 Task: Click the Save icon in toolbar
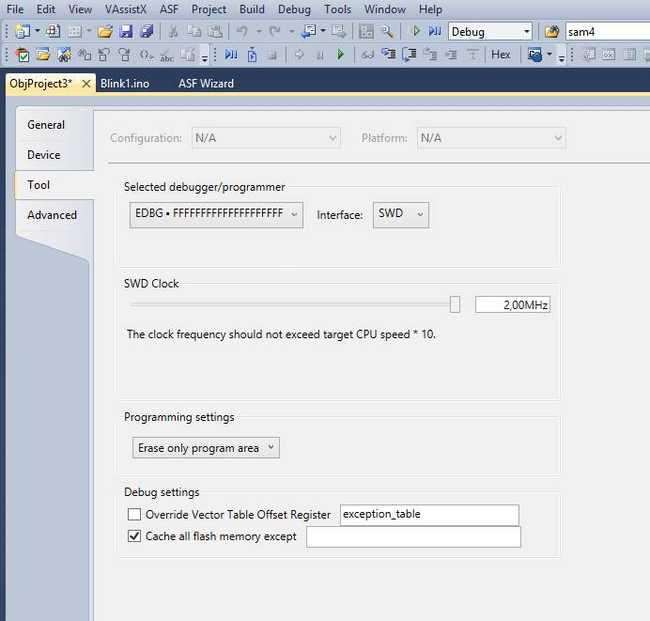126,32
